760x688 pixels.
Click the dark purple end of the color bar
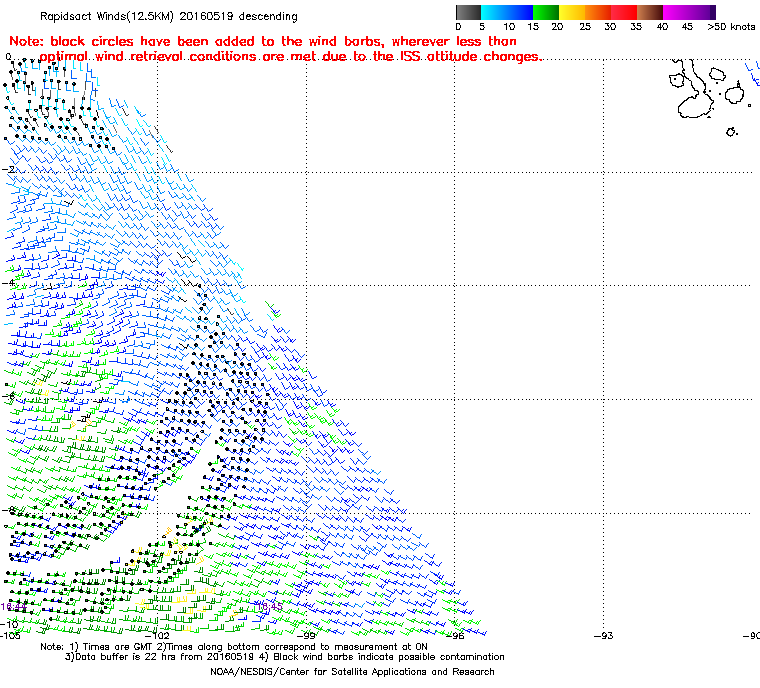point(712,12)
